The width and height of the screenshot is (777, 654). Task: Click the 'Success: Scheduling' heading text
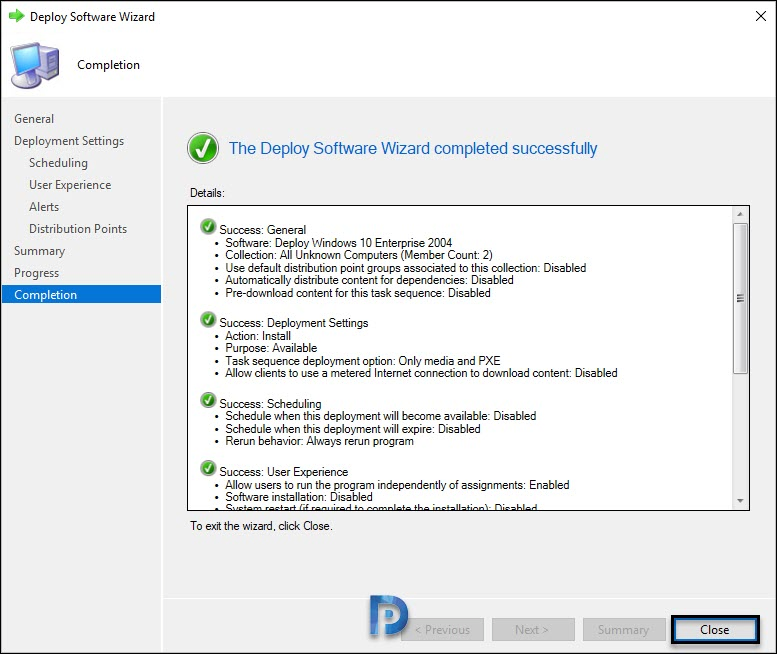click(271, 404)
